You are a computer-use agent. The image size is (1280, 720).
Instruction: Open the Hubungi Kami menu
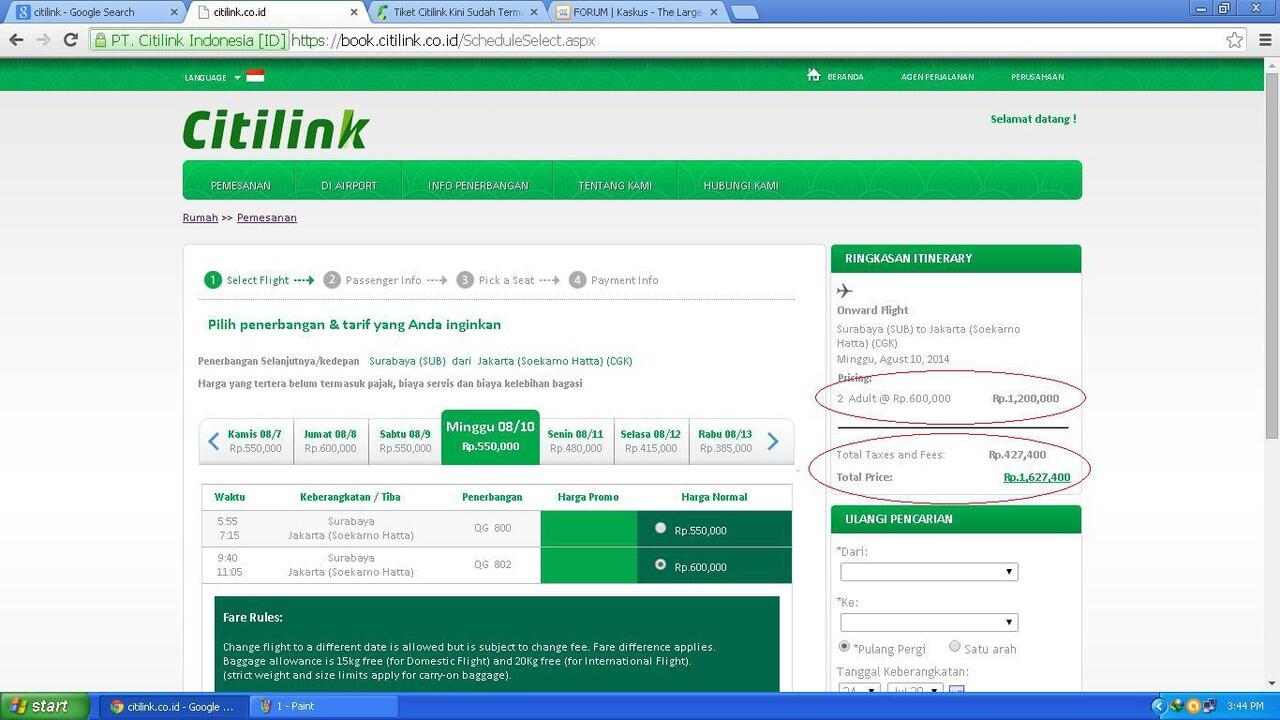click(x=741, y=185)
